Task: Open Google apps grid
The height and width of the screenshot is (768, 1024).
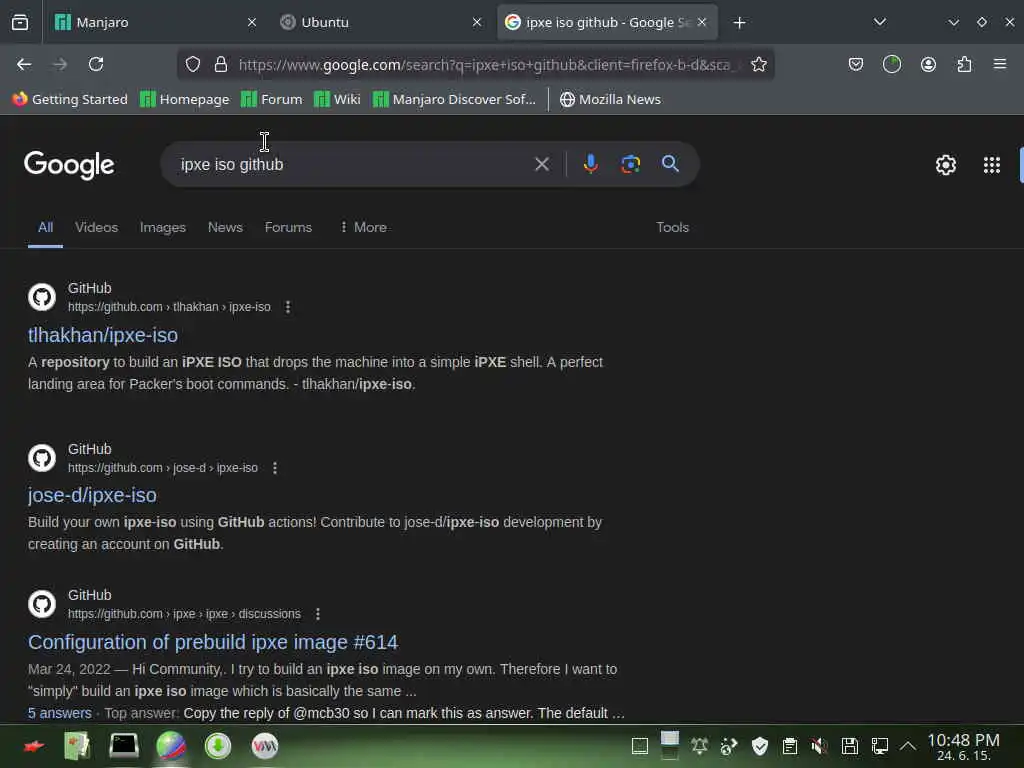Action: (991, 165)
